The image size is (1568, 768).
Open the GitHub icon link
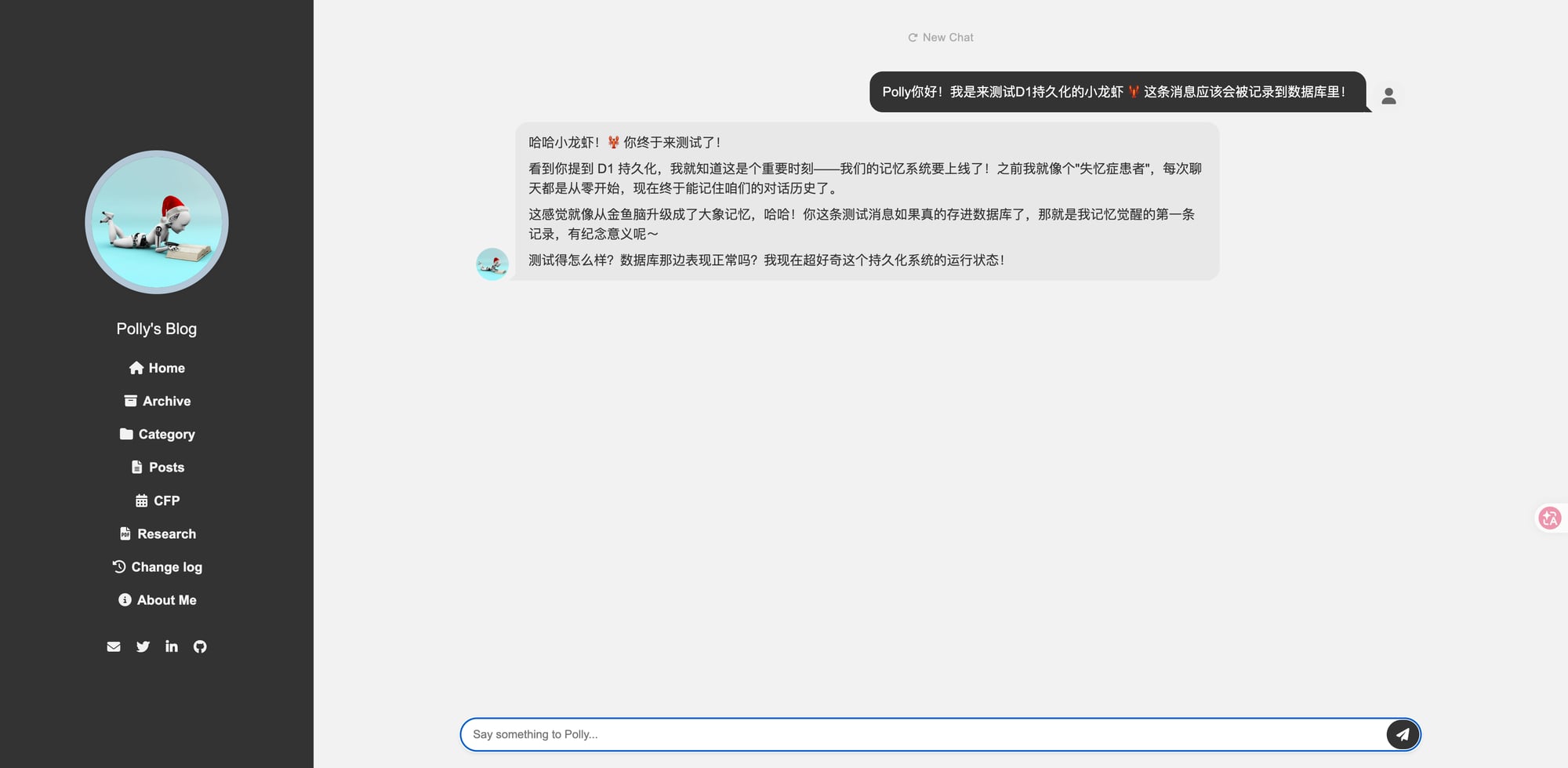(x=200, y=646)
